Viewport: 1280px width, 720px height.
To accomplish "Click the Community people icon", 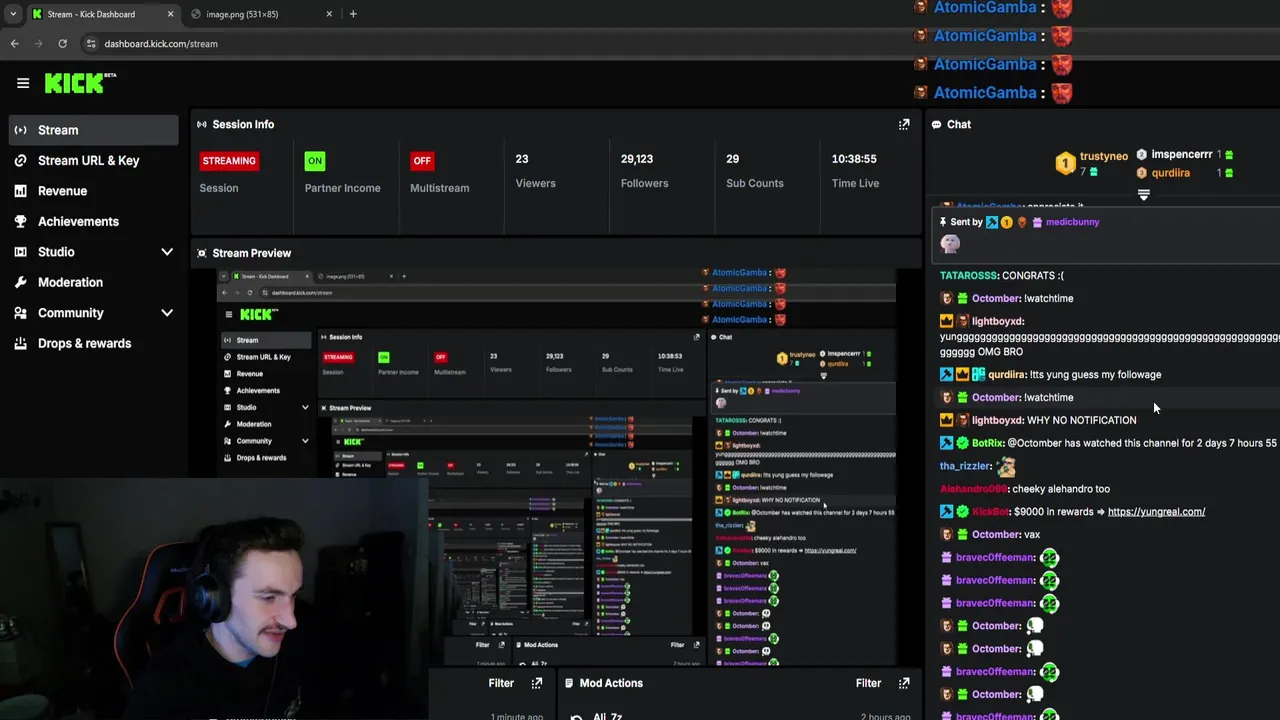I will coord(21,313).
